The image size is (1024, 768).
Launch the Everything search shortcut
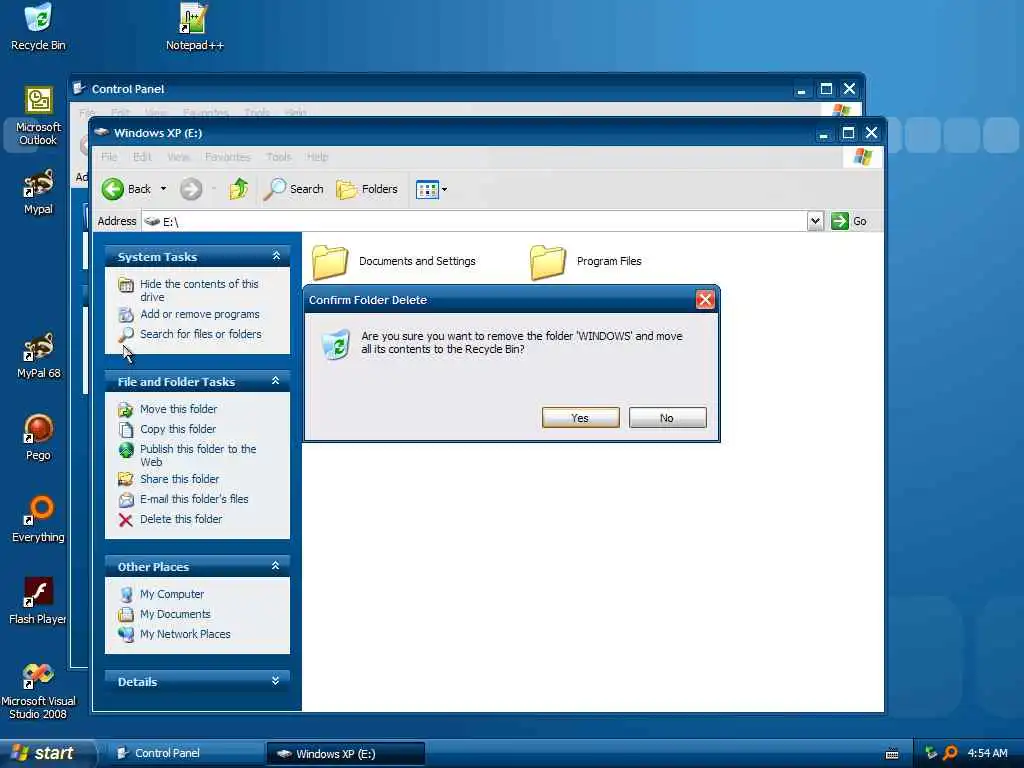click(x=38, y=519)
